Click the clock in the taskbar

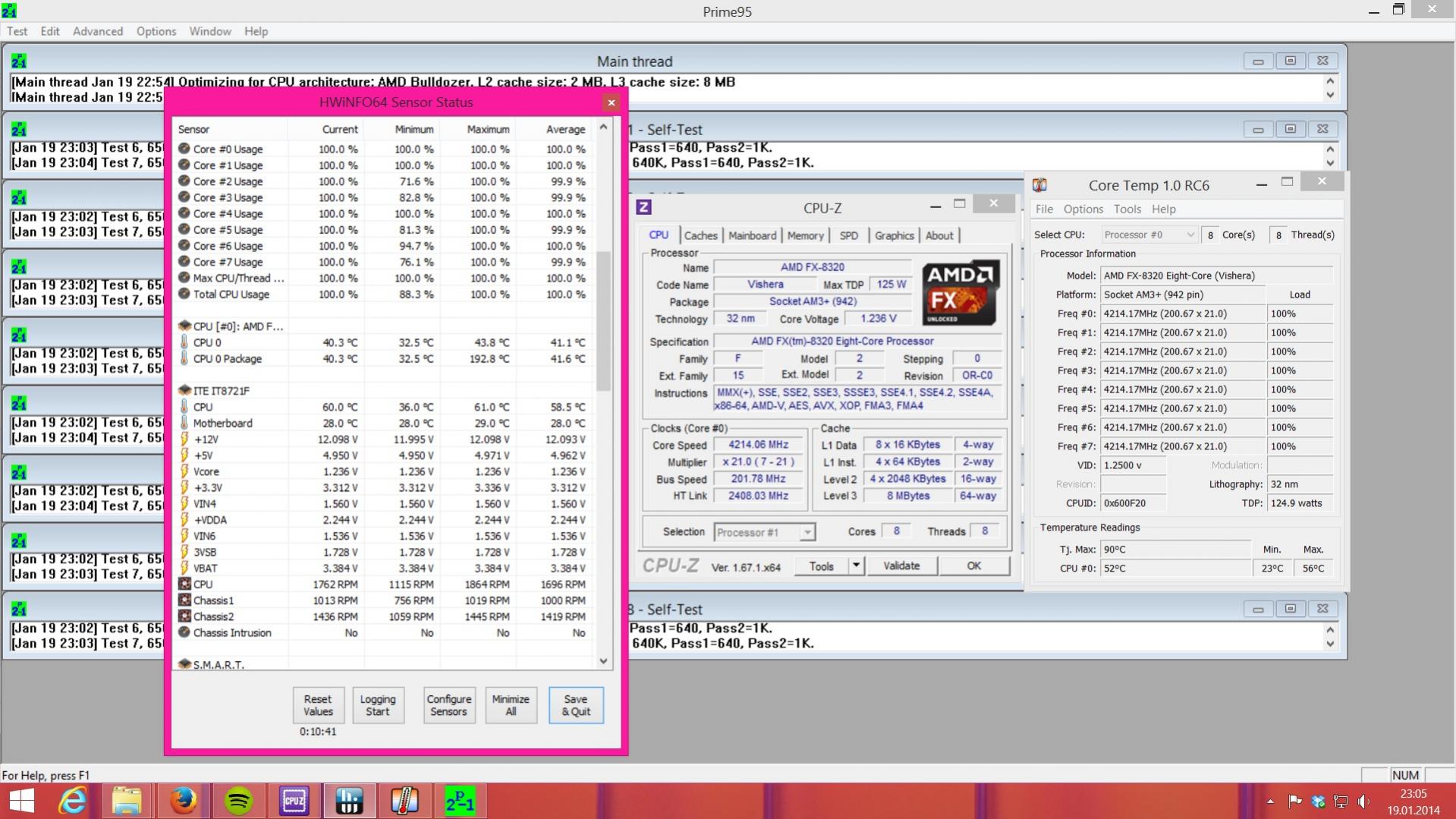pos(1414,802)
